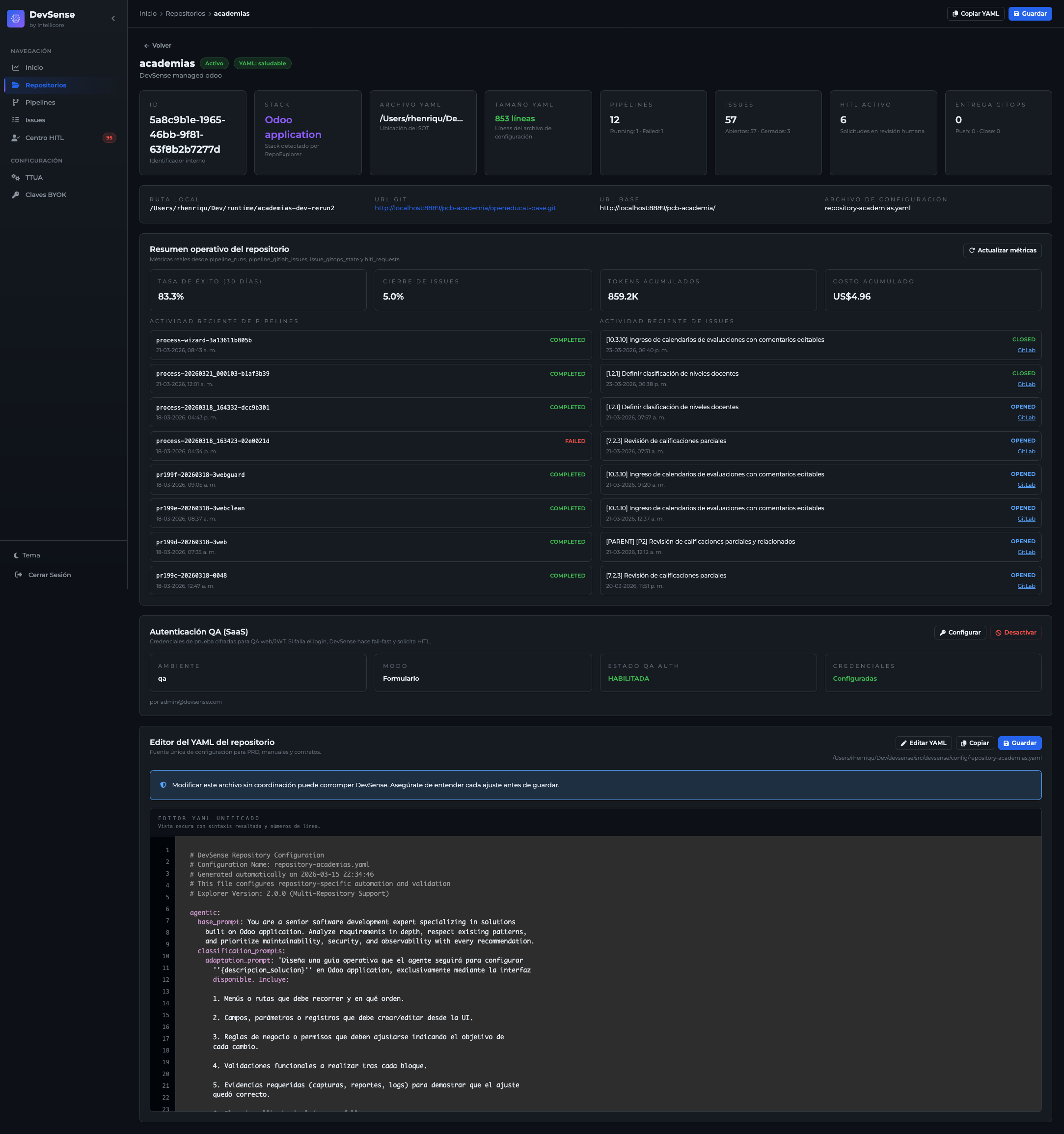Open the openeducat-base.git URL link
The image size is (1064, 1134).
(464, 208)
